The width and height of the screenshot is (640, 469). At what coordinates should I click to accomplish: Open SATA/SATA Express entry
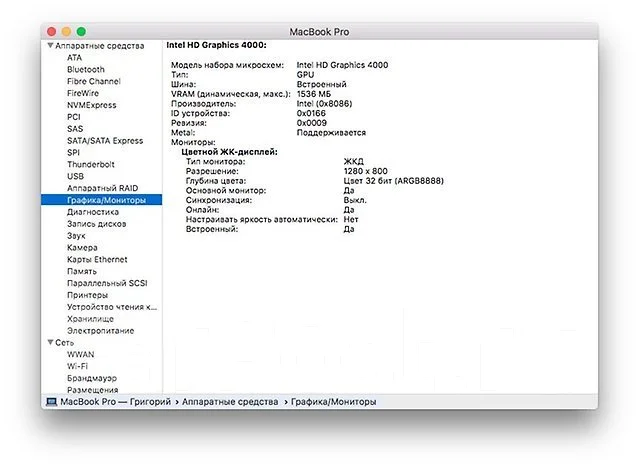(x=105, y=140)
